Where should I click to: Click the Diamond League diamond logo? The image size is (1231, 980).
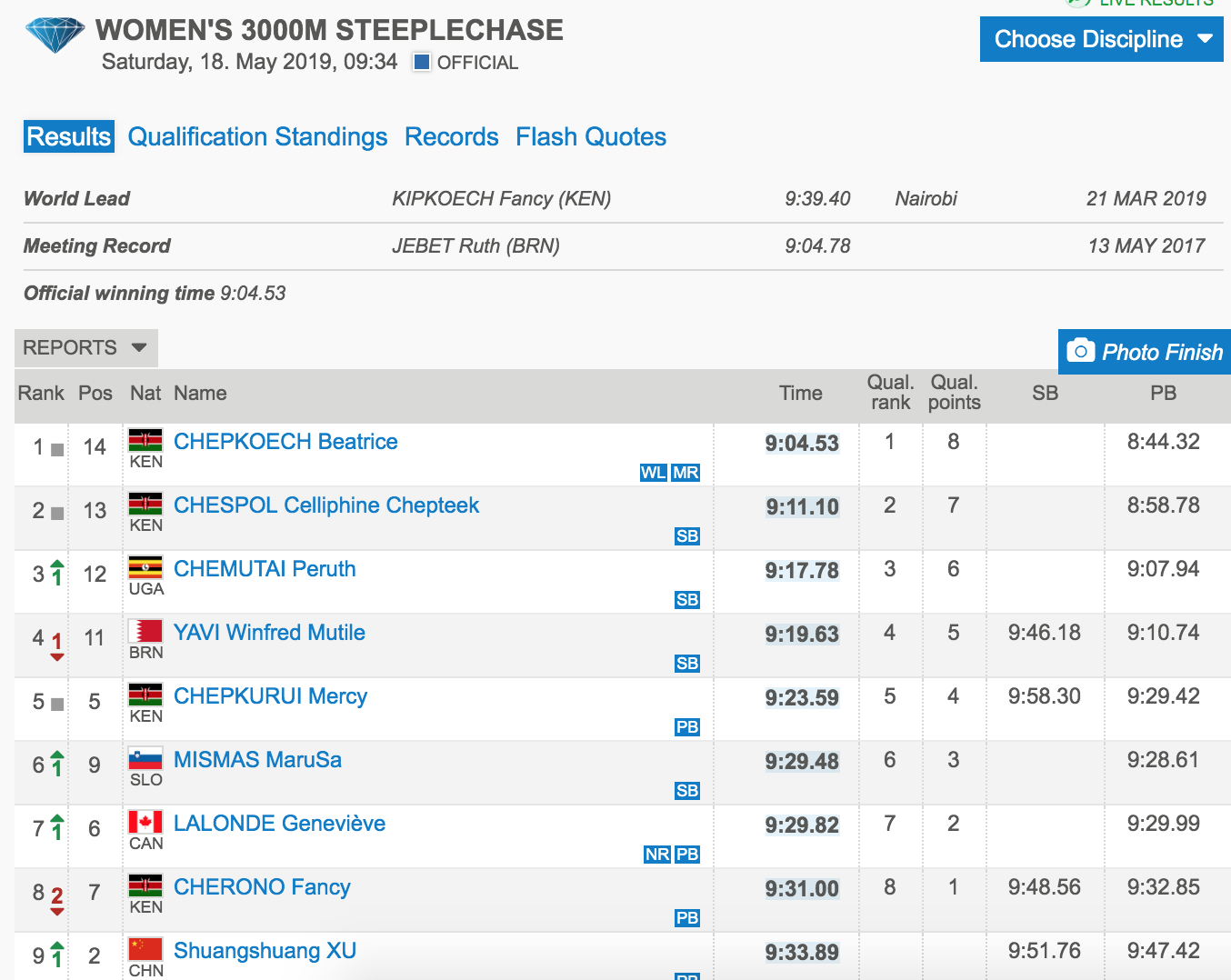(x=55, y=35)
